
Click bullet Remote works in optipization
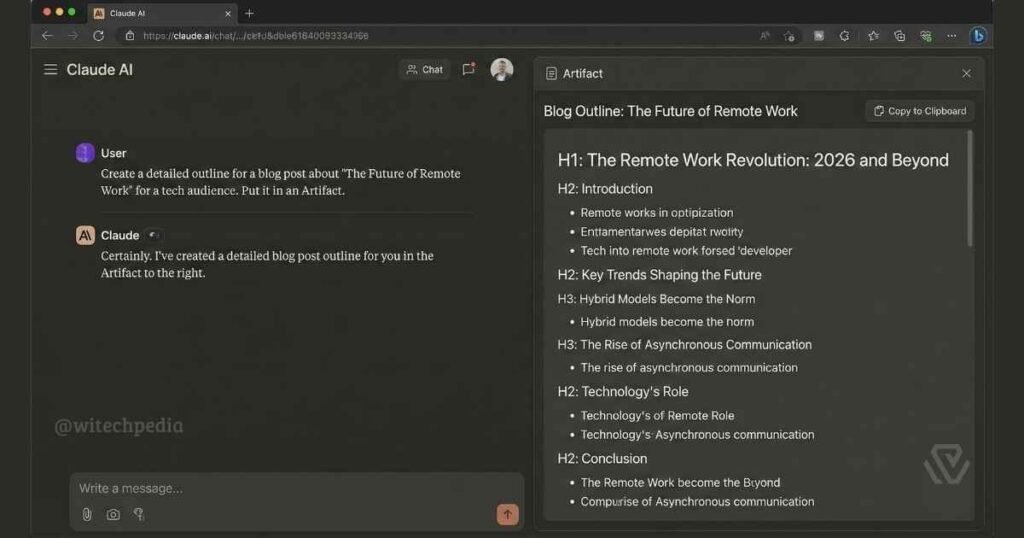[656, 213]
